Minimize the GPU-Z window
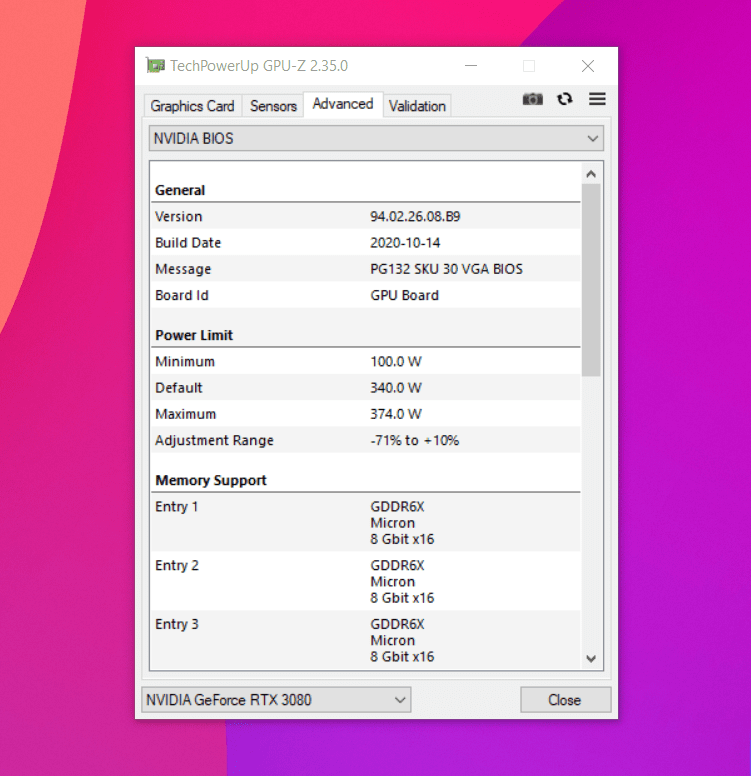Image resolution: width=751 pixels, height=776 pixels. (471, 65)
